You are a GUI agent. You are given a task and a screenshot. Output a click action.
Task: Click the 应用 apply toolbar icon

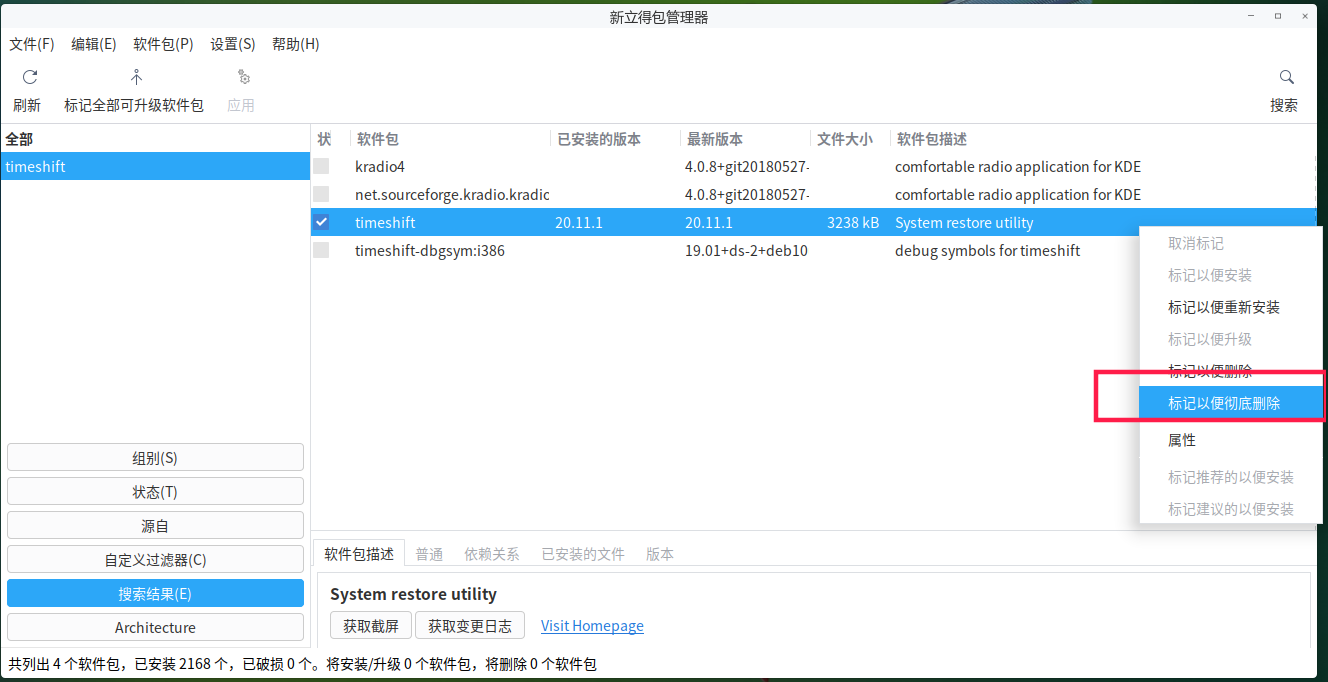242,77
